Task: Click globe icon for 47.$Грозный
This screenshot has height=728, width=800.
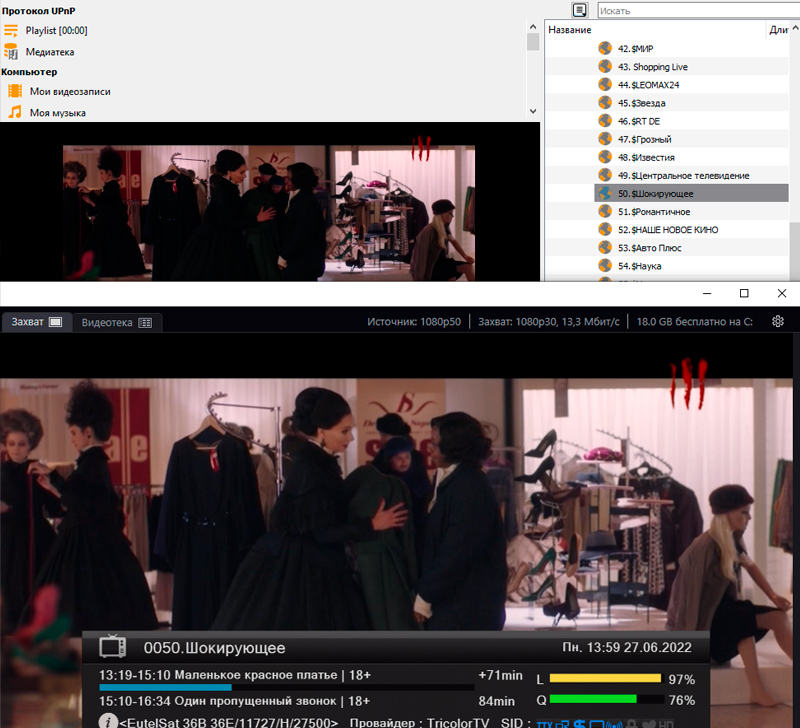Action: coord(605,139)
